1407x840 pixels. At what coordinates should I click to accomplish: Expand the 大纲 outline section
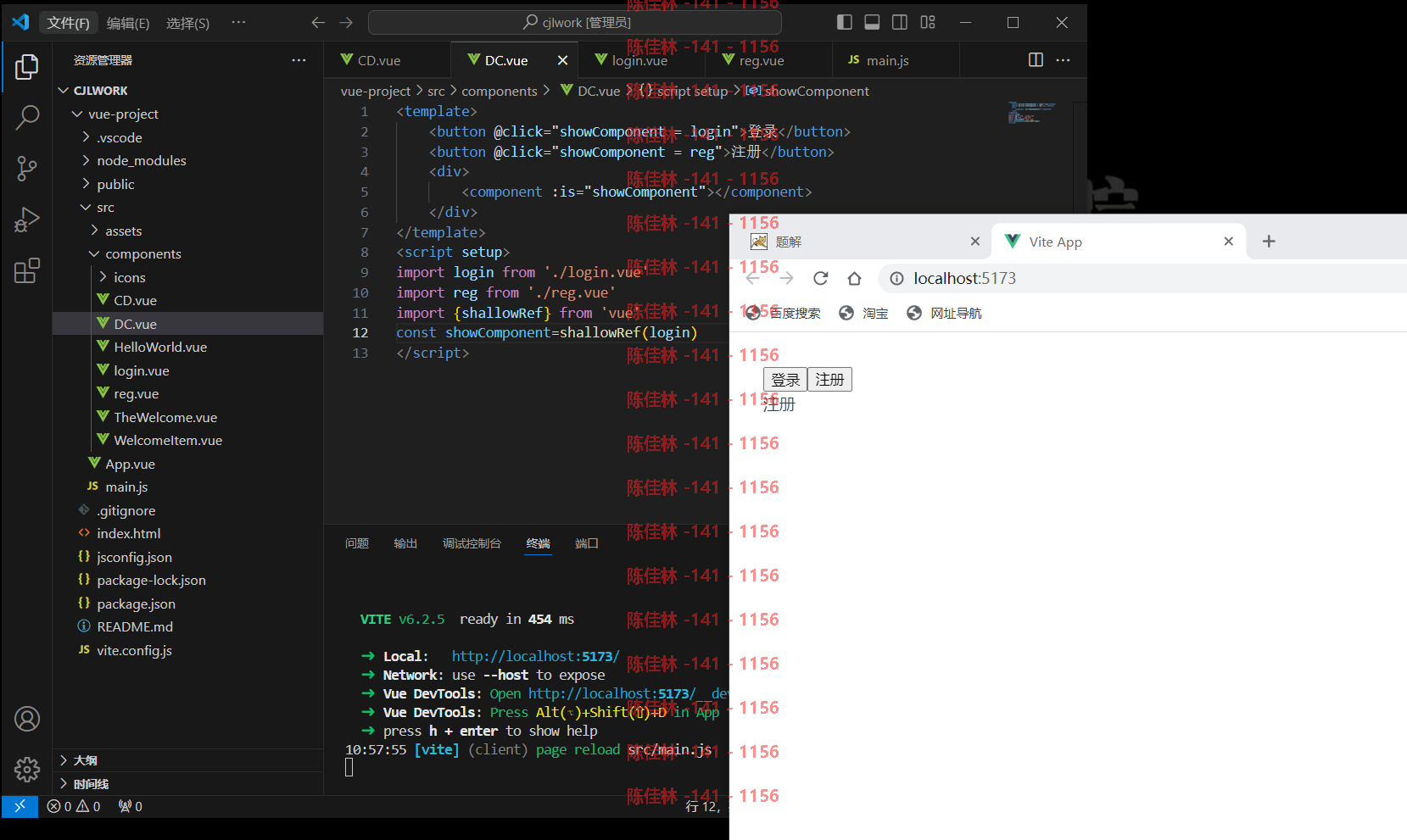click(187, 760)
